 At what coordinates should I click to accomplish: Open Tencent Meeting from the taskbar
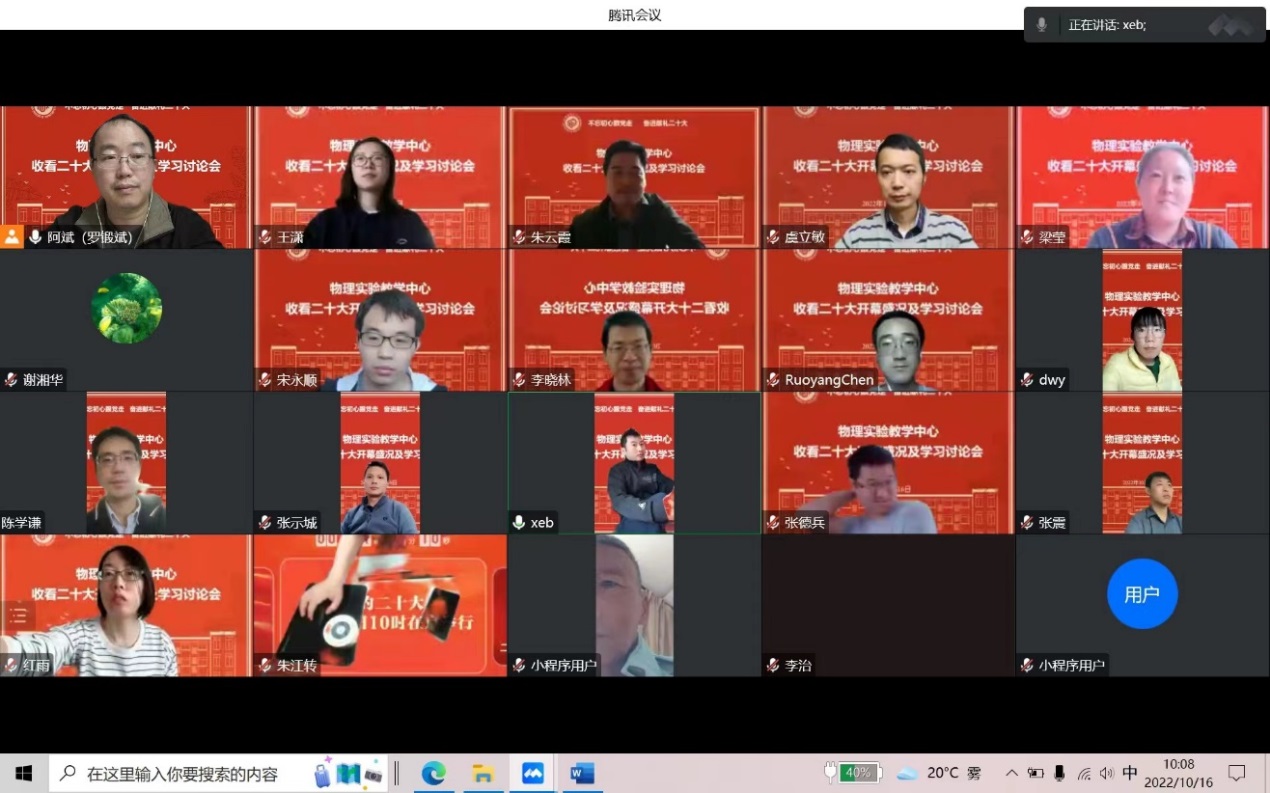[x=533, y=773]
